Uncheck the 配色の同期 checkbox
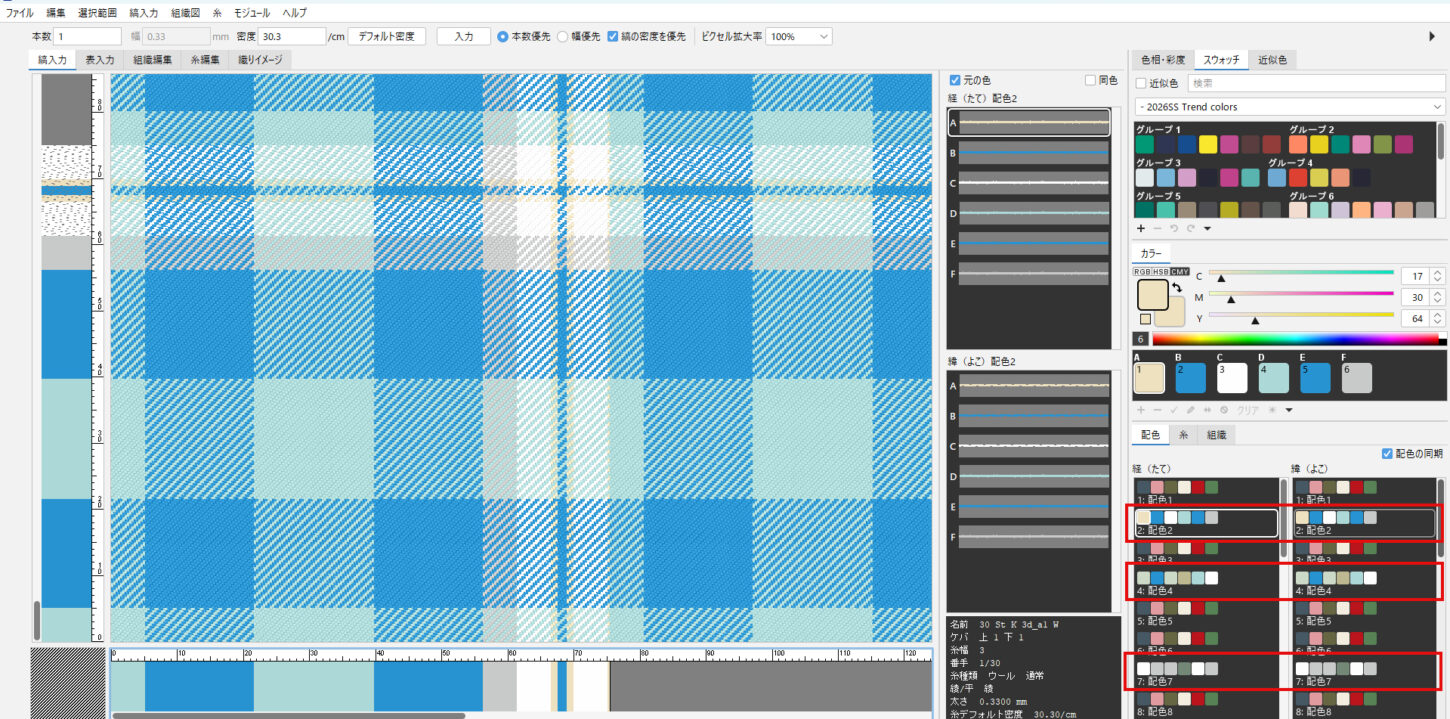The image size is (1450, 719). pos(1387,453)
